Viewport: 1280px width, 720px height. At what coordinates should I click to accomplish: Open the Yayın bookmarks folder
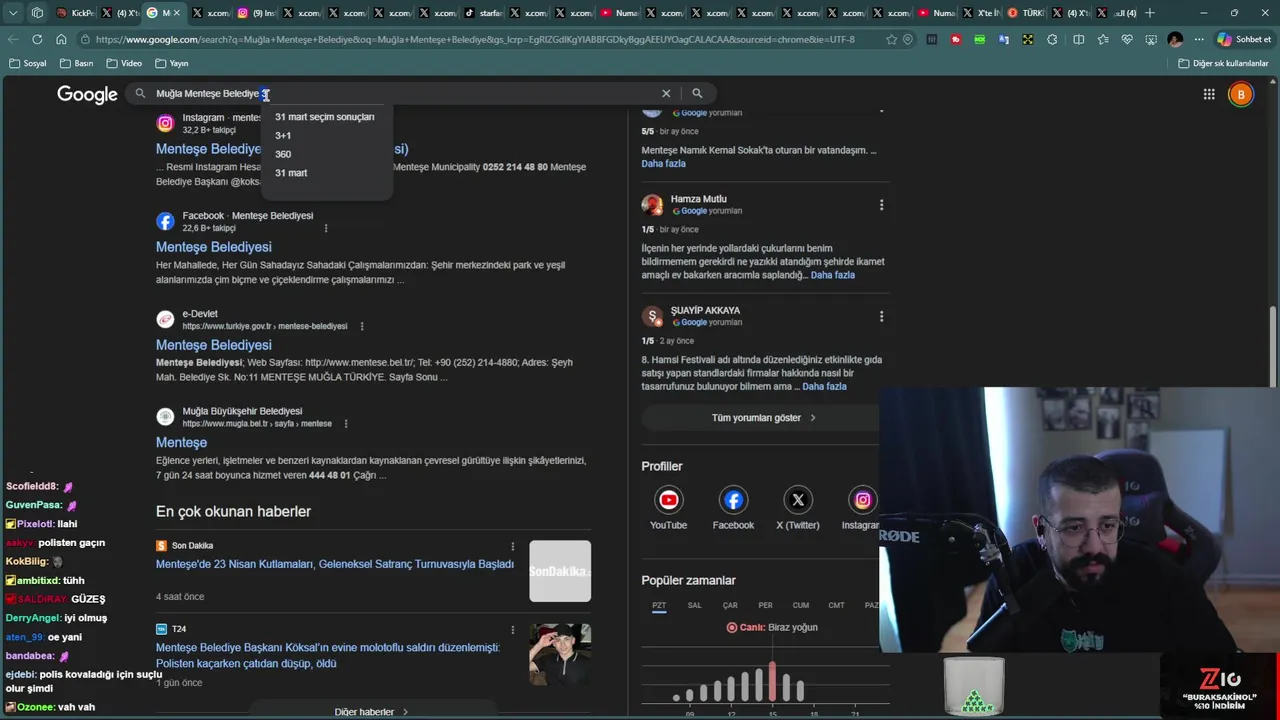pos(172,63)
